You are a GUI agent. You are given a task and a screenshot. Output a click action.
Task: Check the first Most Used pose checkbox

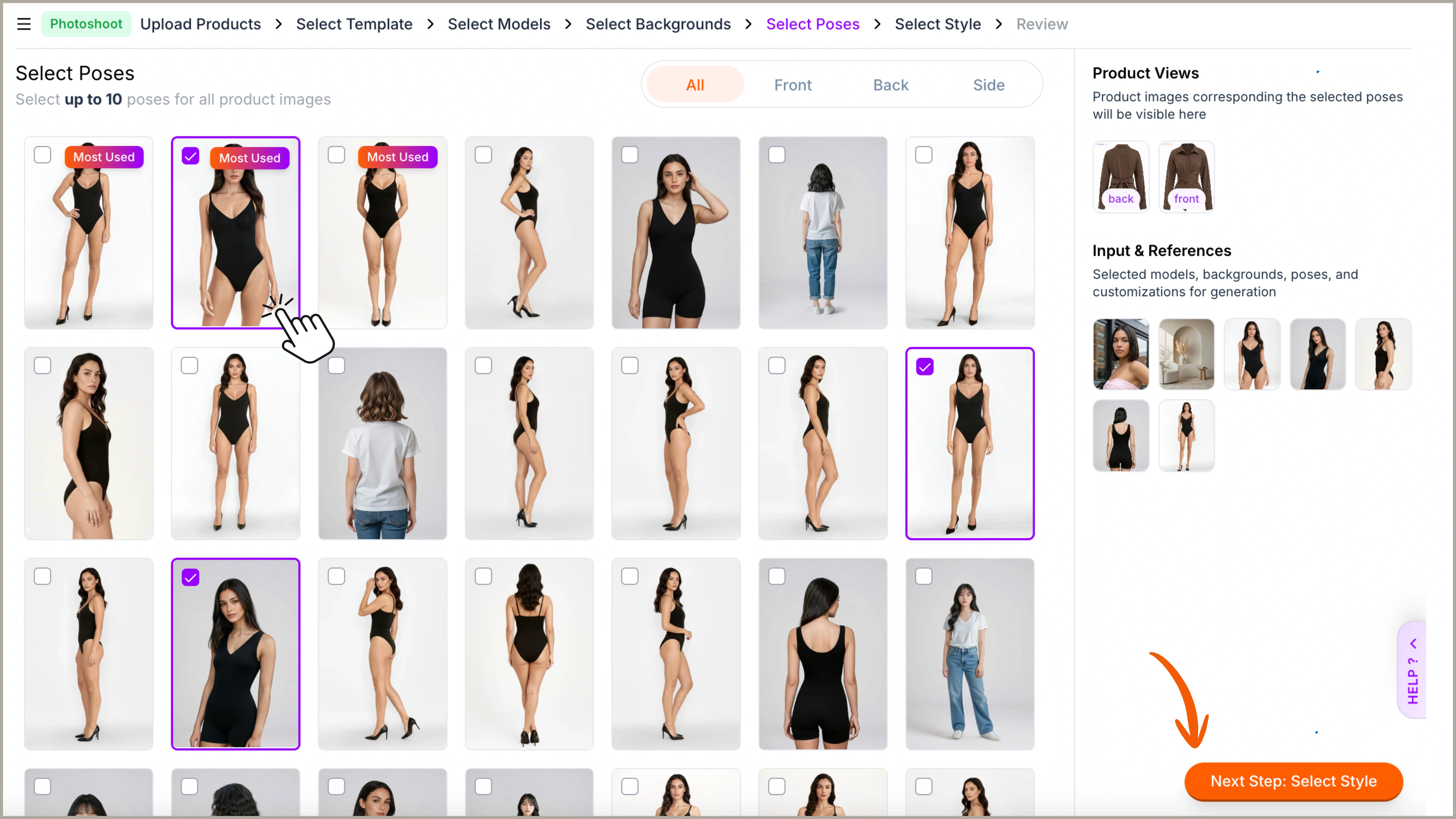coord(42,155)
